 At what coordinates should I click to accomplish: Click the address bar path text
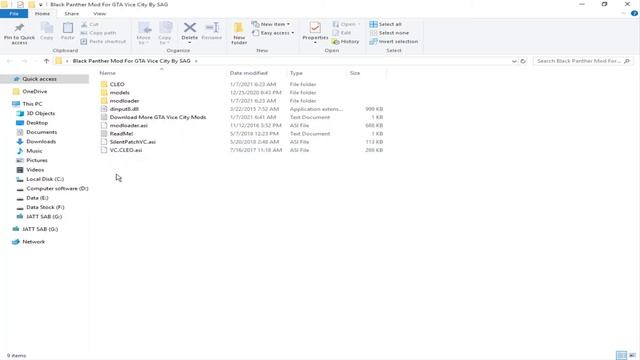pyautogui.click(x=131, y=61)
